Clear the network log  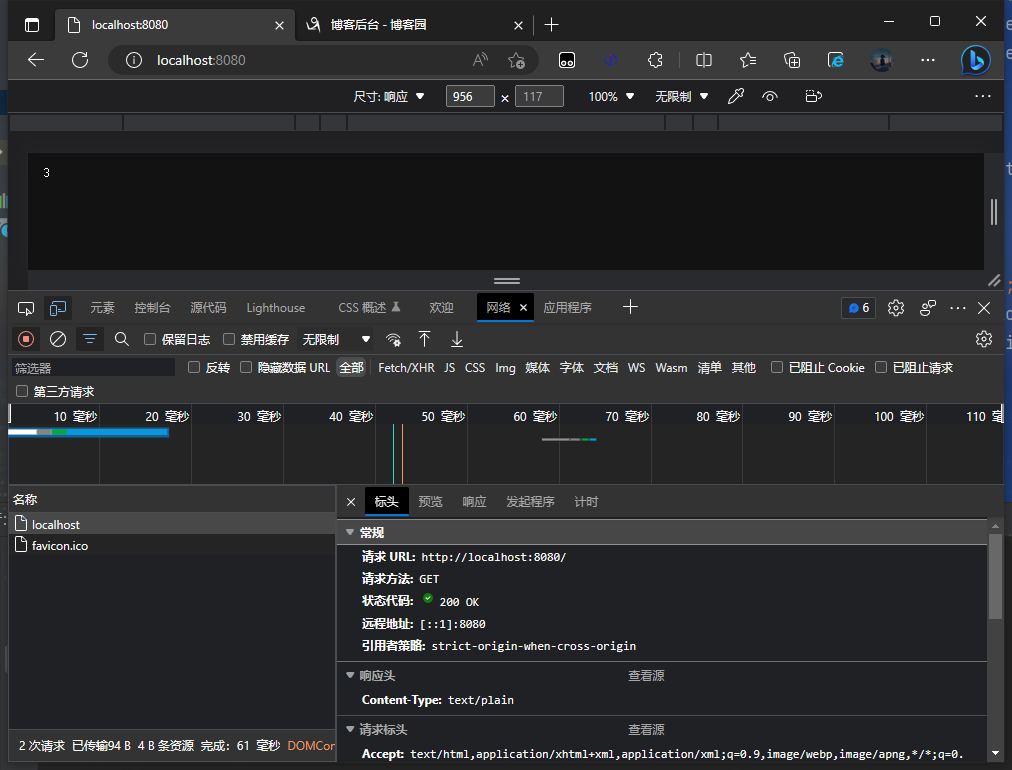click(x=58, y=339)
